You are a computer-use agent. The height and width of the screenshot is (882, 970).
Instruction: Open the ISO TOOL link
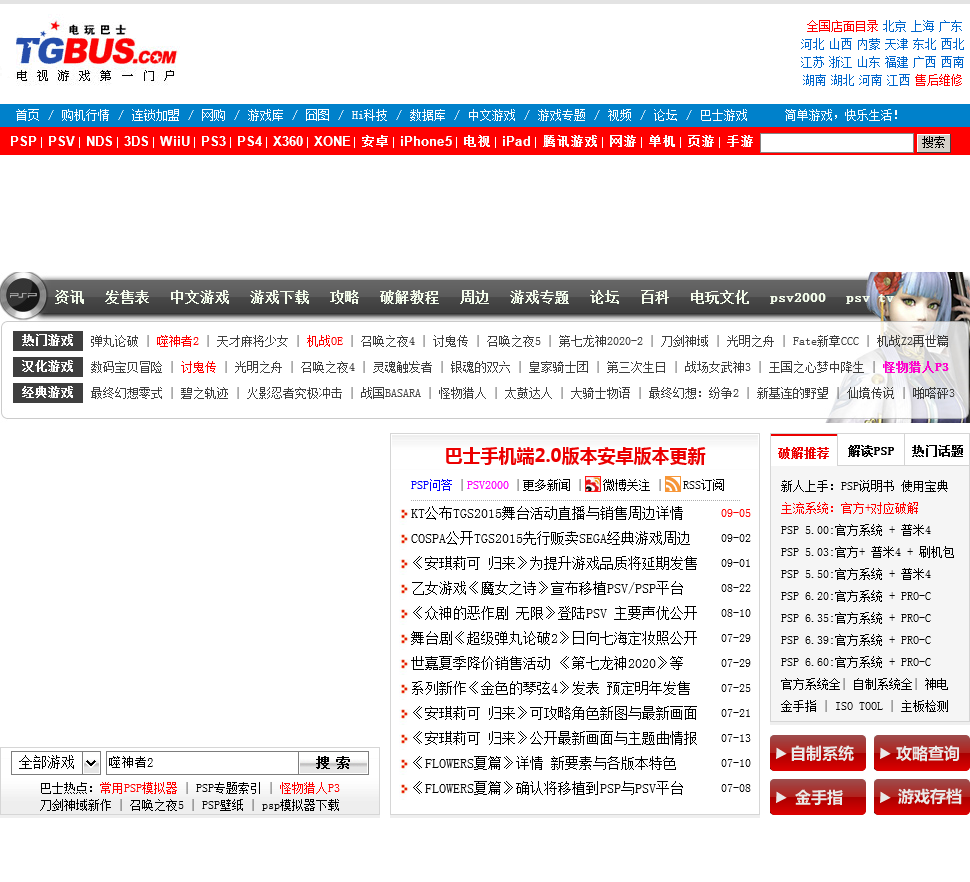click(859, 706)
